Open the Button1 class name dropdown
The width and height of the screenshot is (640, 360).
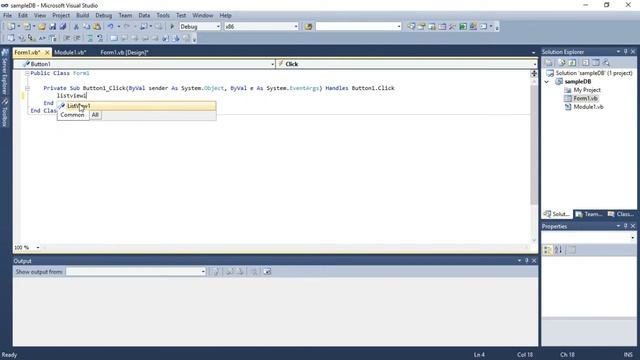click(272, 64)
